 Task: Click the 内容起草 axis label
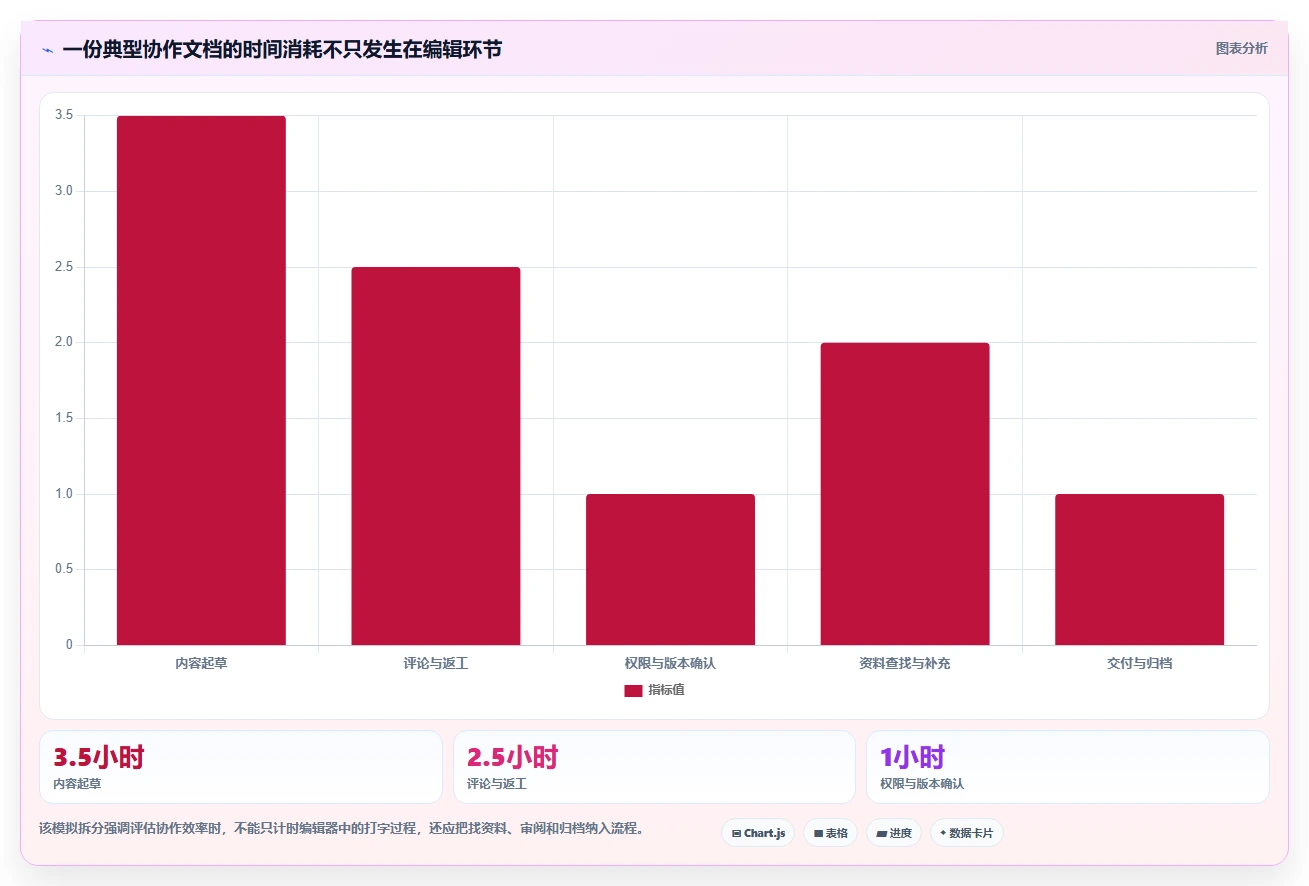coord(201,663)
